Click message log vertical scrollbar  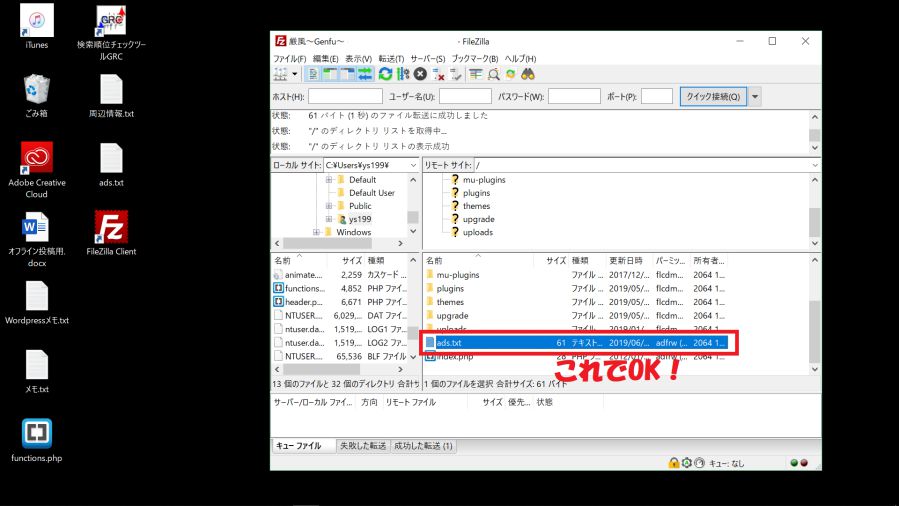(x=815, y=132)
